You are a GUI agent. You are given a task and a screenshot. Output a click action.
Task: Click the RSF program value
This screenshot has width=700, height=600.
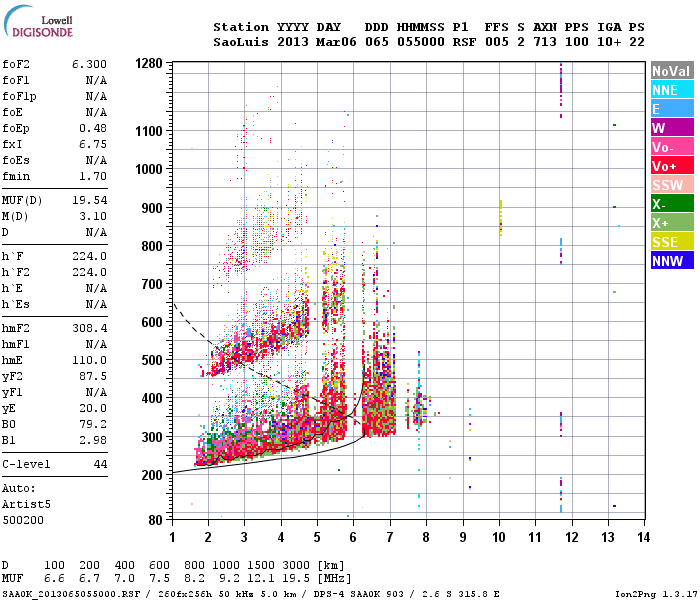[464, 42]
